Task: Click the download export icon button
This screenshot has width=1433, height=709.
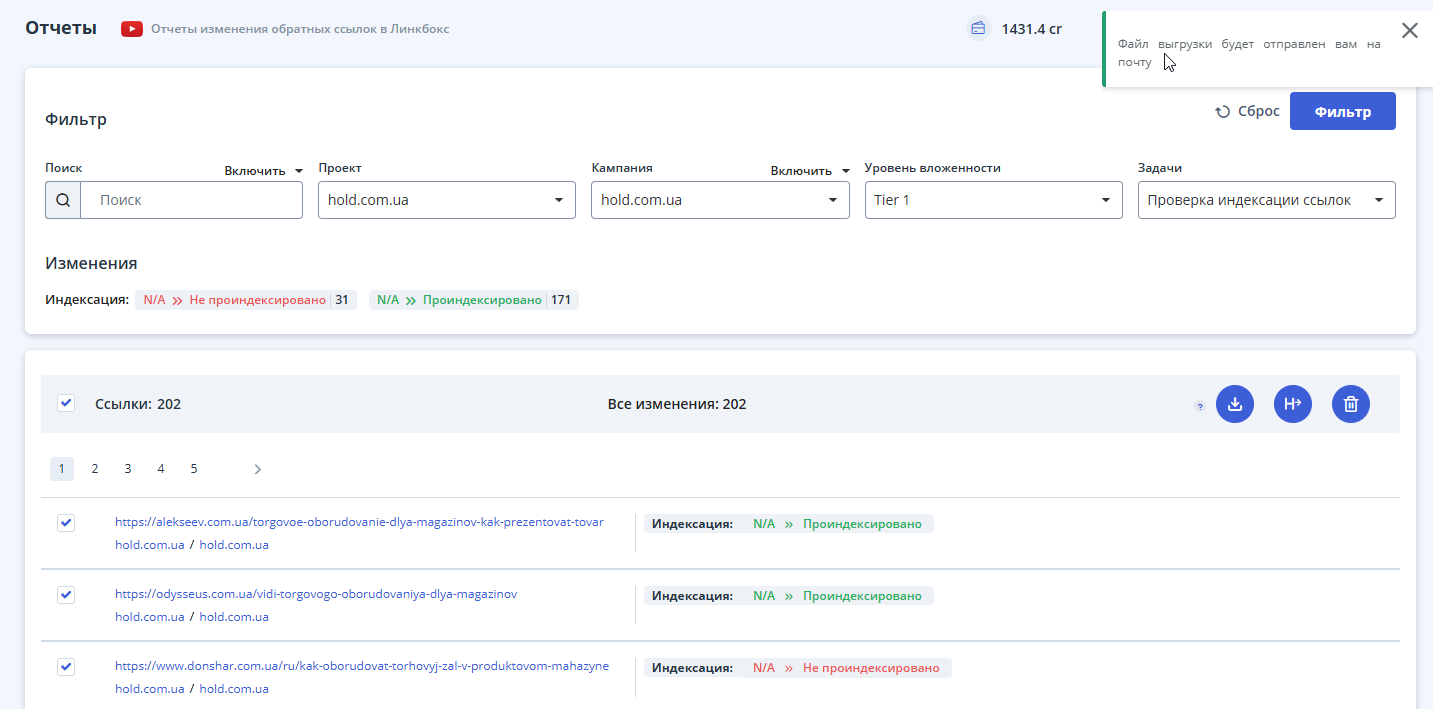Action: (x=1235, y=404)
